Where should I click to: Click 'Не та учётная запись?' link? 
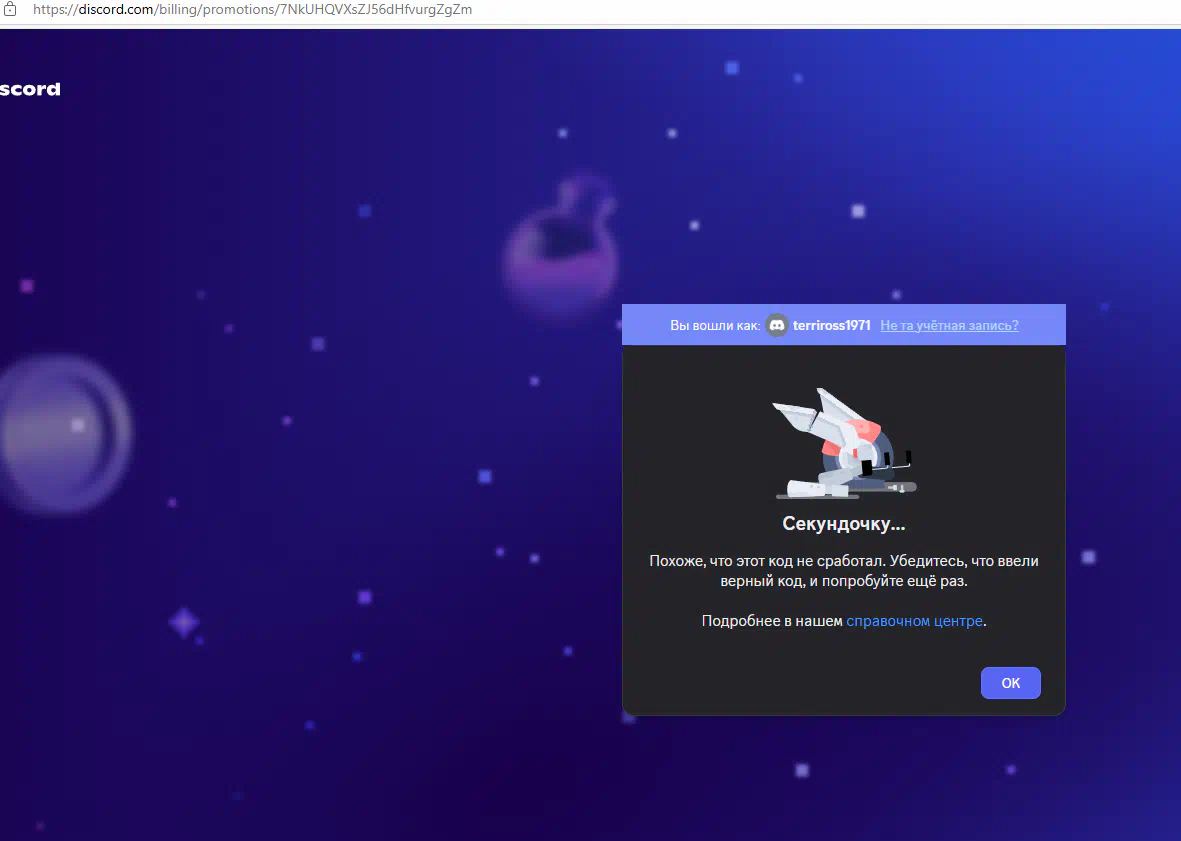[949, 325]
